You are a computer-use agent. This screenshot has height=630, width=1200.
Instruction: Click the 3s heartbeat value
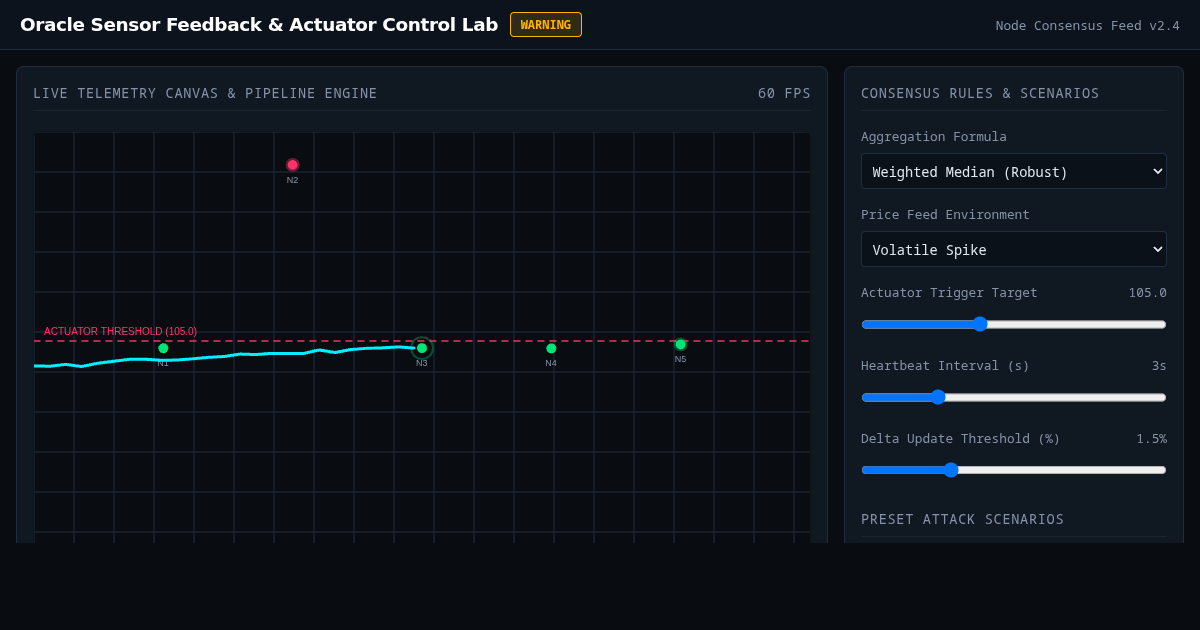click(1159, 365)
